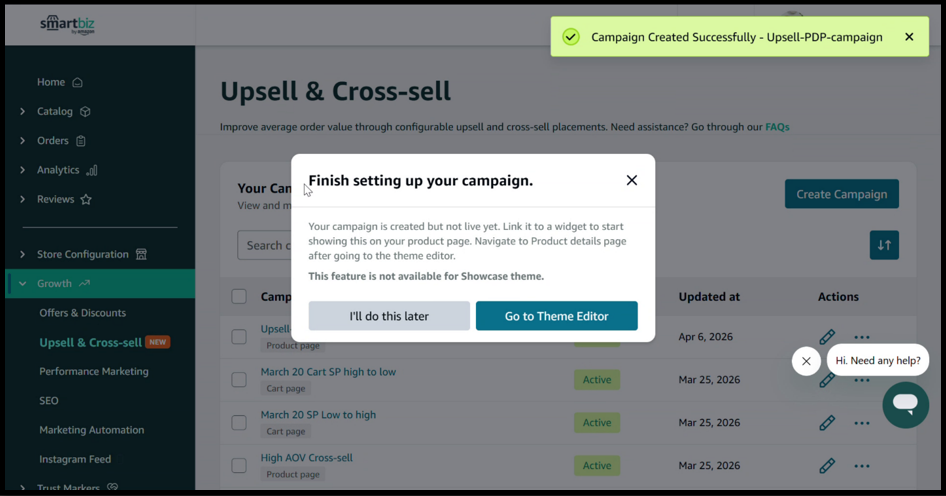The height and width of the screenshot is (496, 946).
Task: Close the 'Hi. Need any help?' chat prompt
Action: pos(806,361)
